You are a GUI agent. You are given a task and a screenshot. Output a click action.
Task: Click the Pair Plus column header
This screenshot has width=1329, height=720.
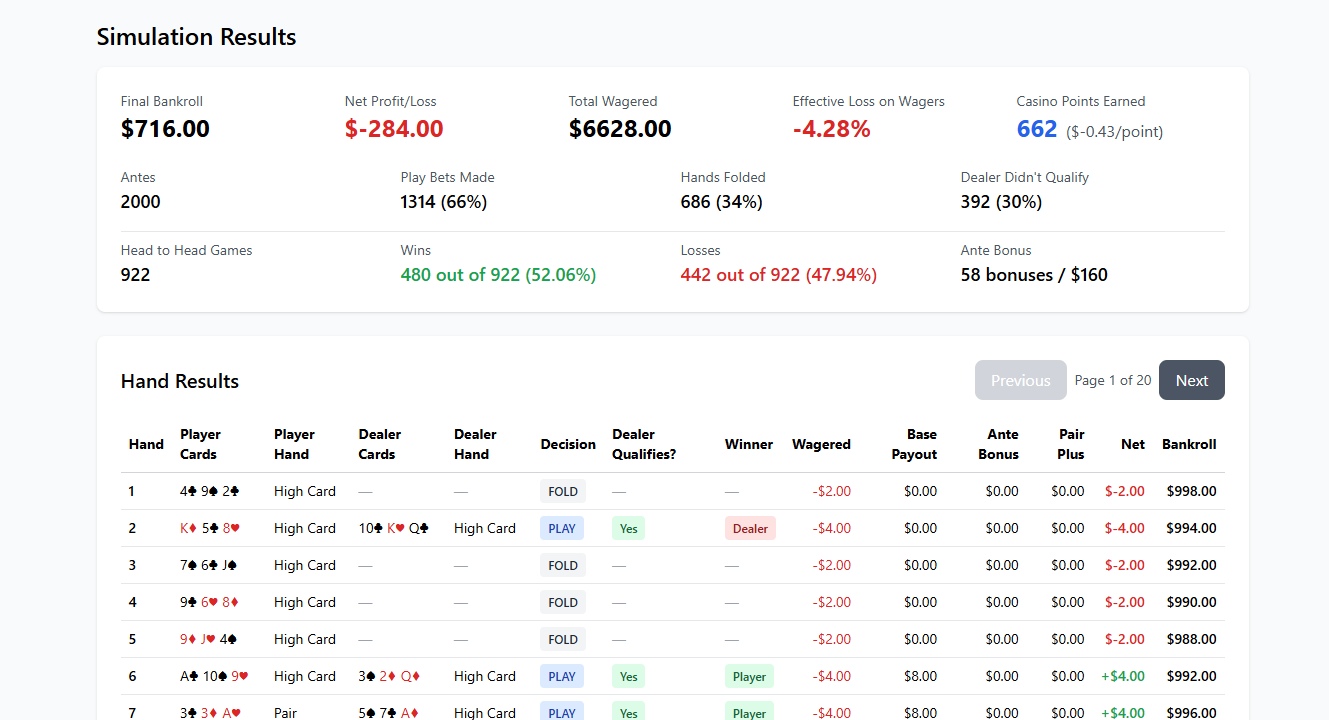[1070, 444]
